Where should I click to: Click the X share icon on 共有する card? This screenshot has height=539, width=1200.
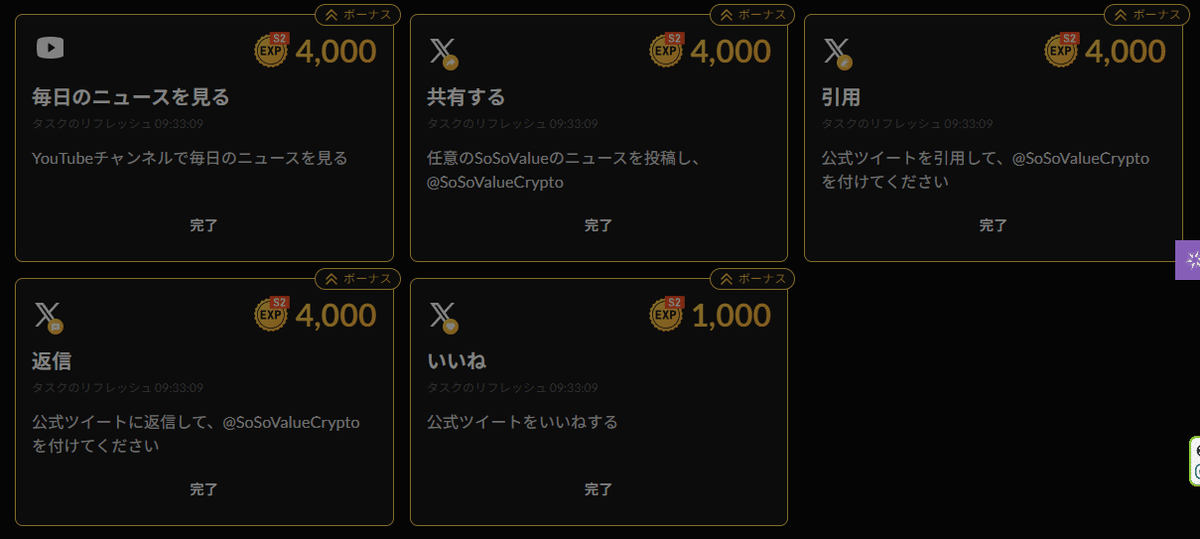(x=443, y=52)
